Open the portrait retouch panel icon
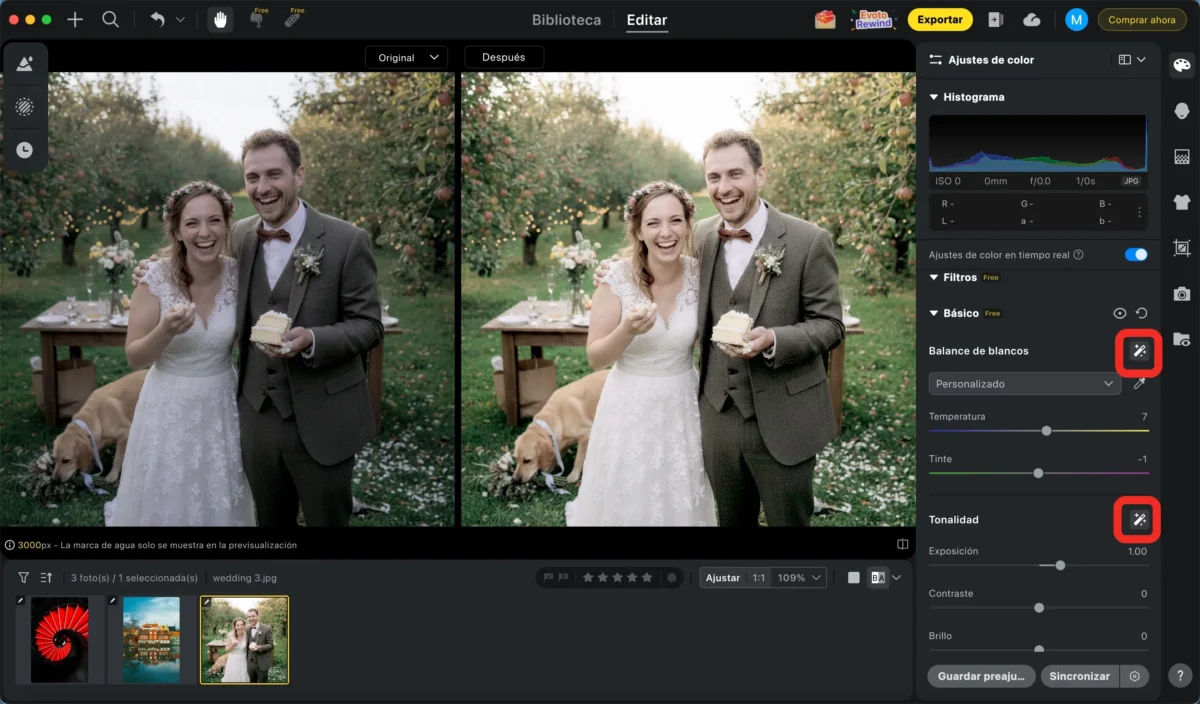The height and width of the screenshot is (704, 1200). coord(1181,111)
